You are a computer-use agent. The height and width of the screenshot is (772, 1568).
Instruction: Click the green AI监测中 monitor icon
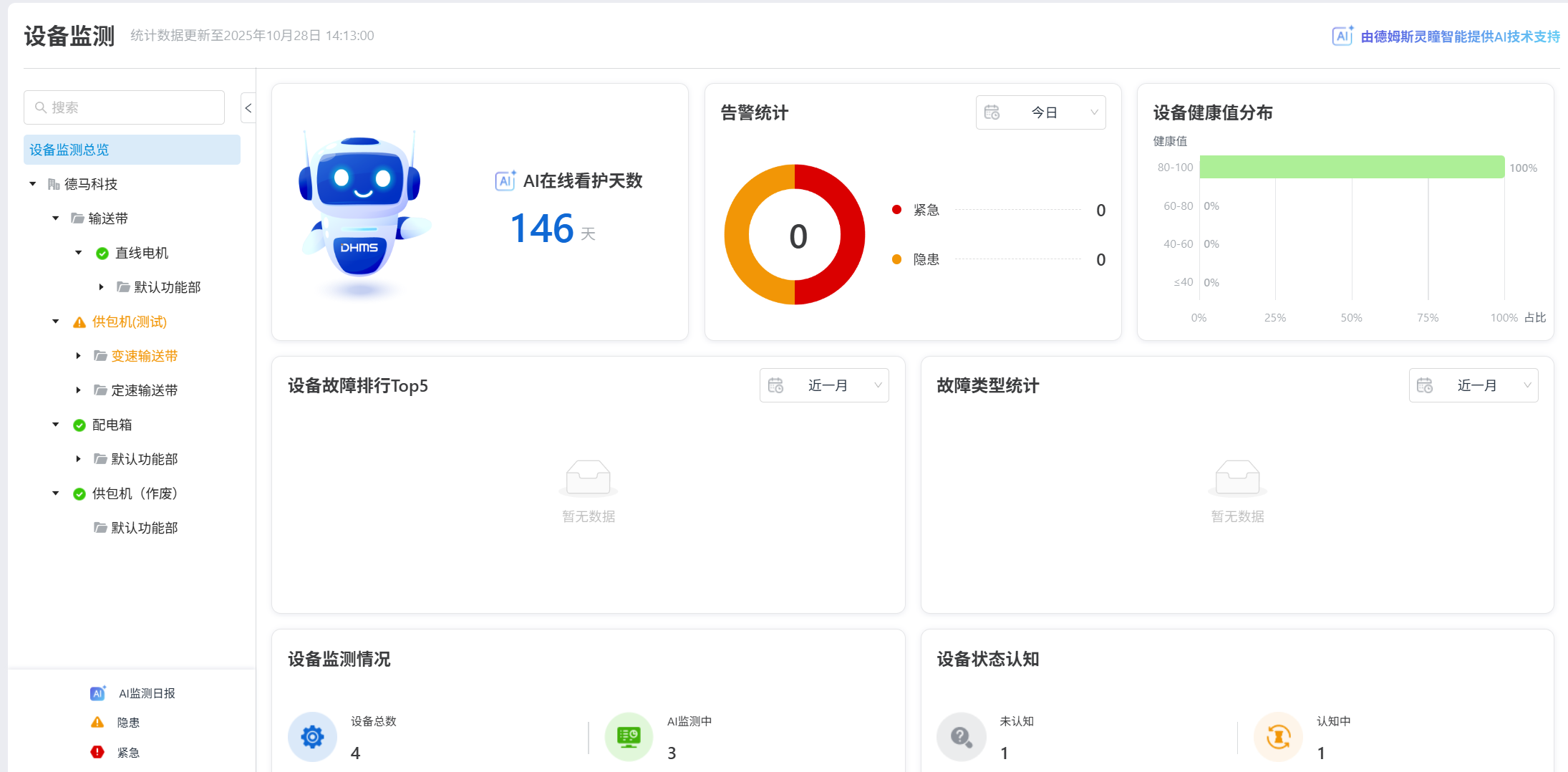click(629, 736)
